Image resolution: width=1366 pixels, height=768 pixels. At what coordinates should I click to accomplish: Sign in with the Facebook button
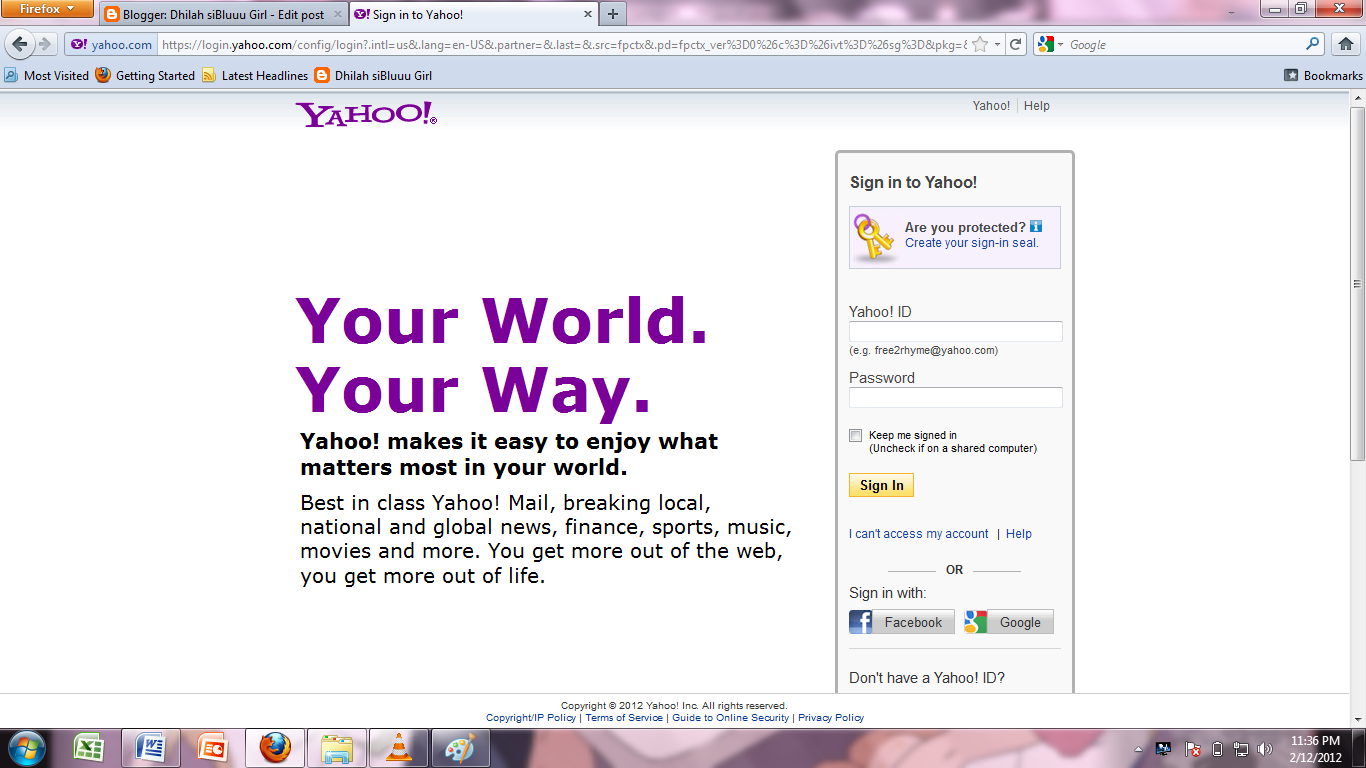click(x=901, y=622)
